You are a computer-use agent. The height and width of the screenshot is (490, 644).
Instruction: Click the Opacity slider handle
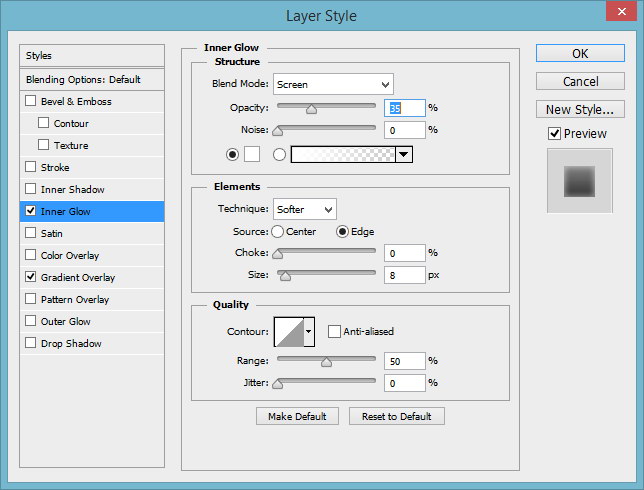pos(311,109)
